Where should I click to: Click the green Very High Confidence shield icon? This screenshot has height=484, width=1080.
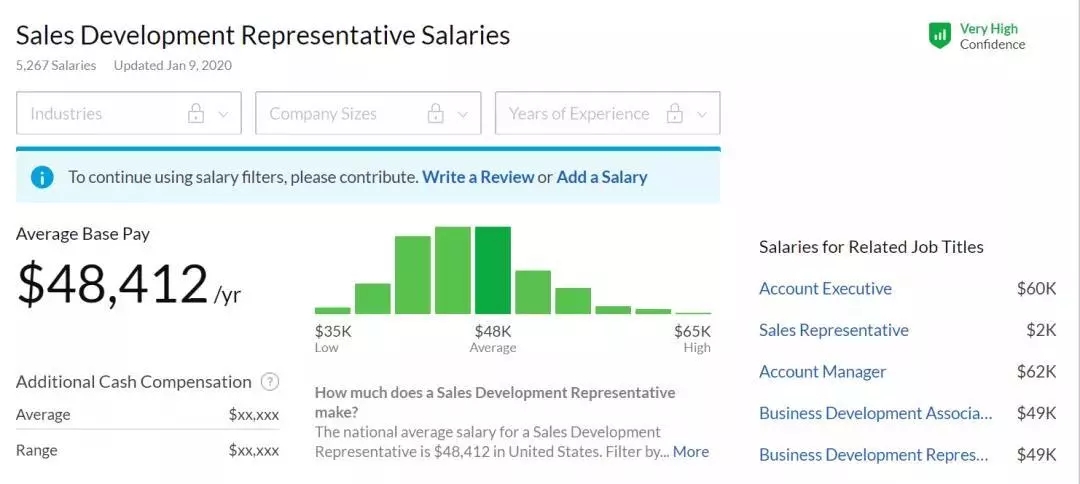[939, 36]
